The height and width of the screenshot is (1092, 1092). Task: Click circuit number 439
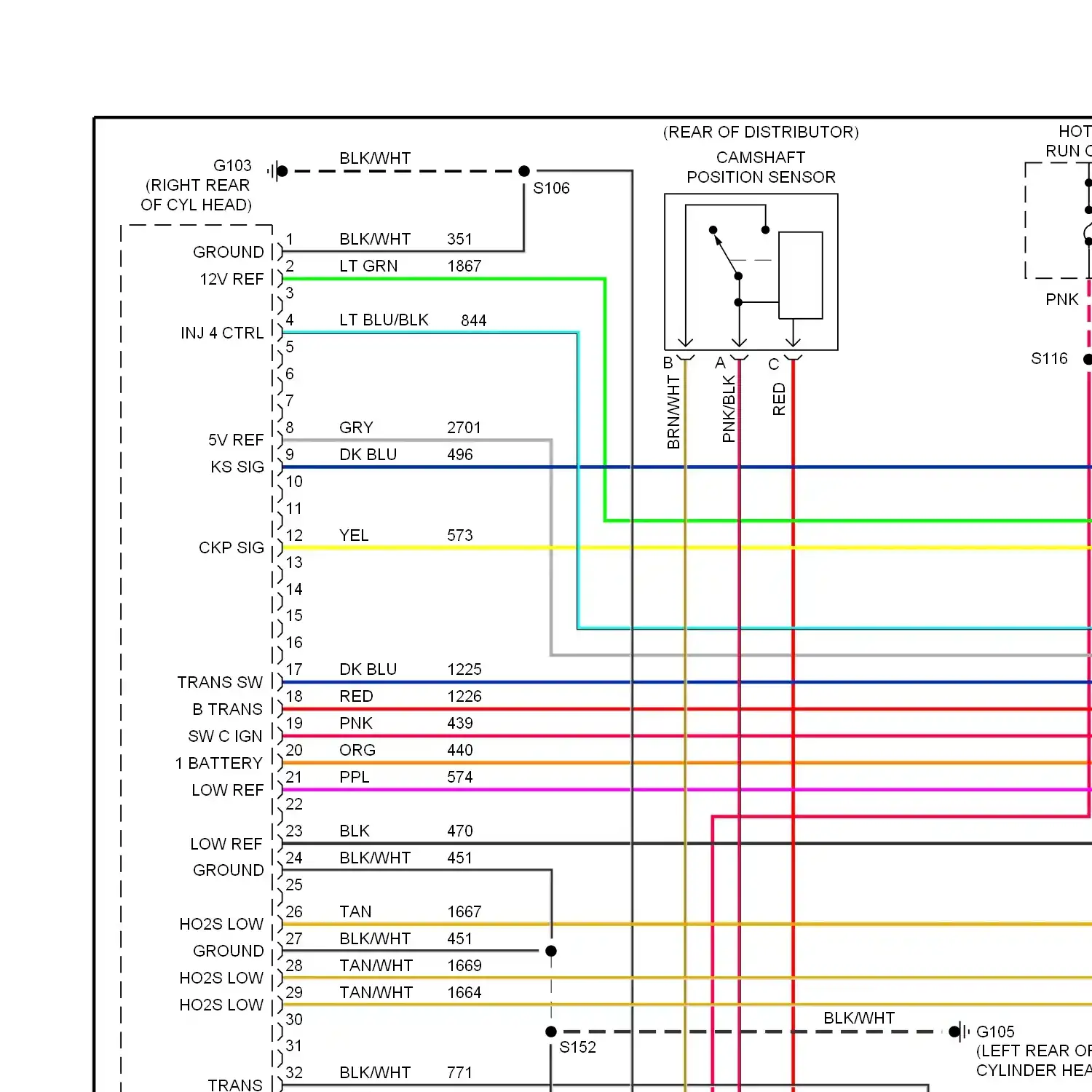click(460, 723)
